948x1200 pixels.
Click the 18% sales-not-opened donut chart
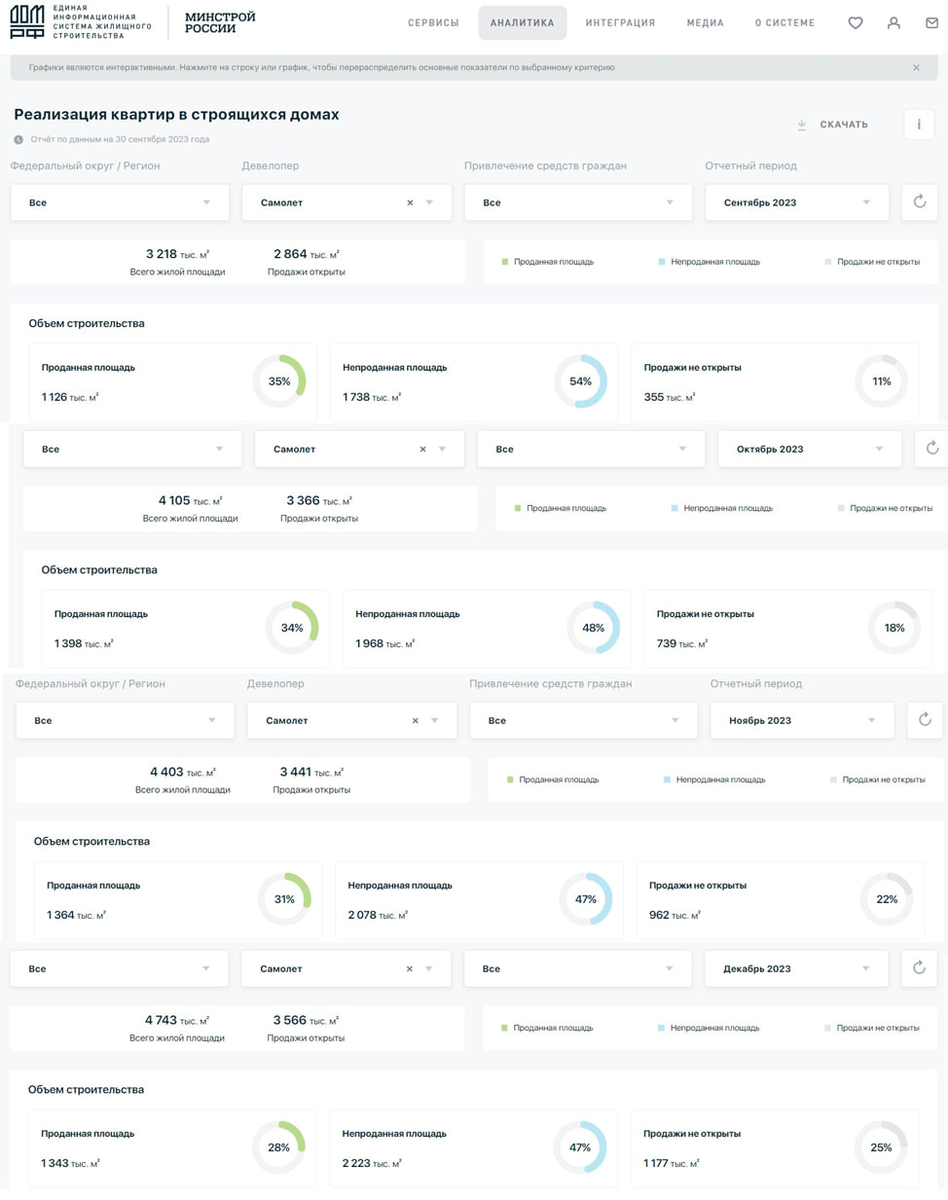click(x=894, y=628)
